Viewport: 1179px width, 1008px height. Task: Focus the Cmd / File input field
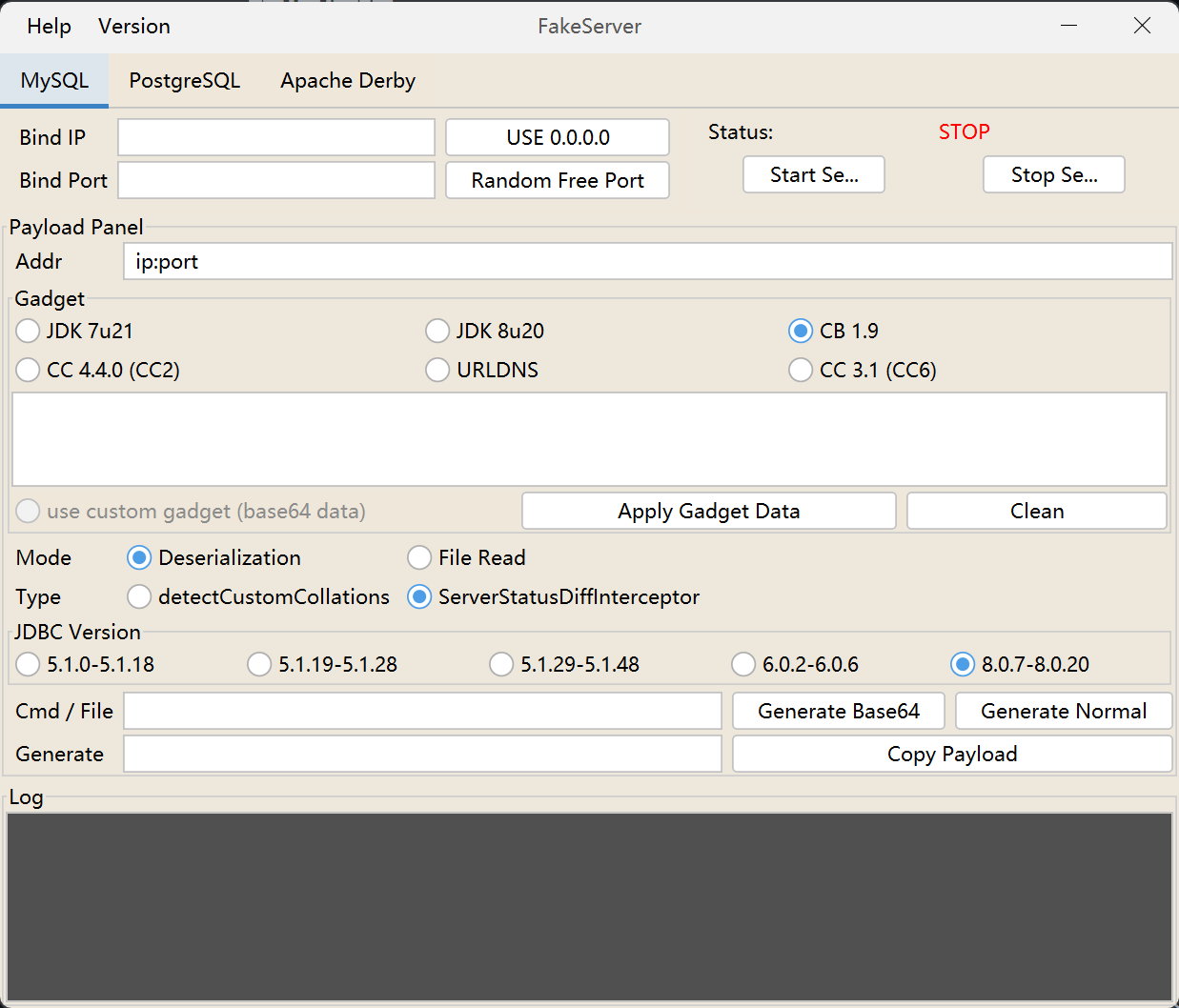(422, 711)
